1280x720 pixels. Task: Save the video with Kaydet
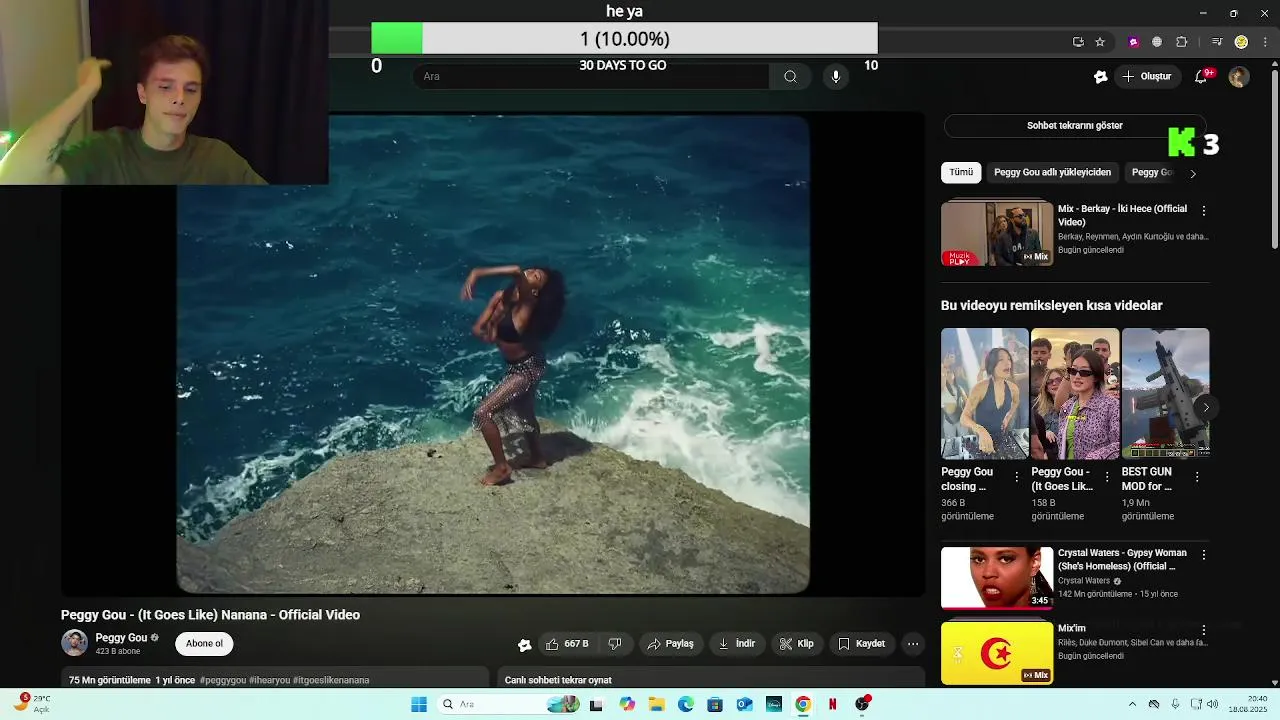pos(862,644)
